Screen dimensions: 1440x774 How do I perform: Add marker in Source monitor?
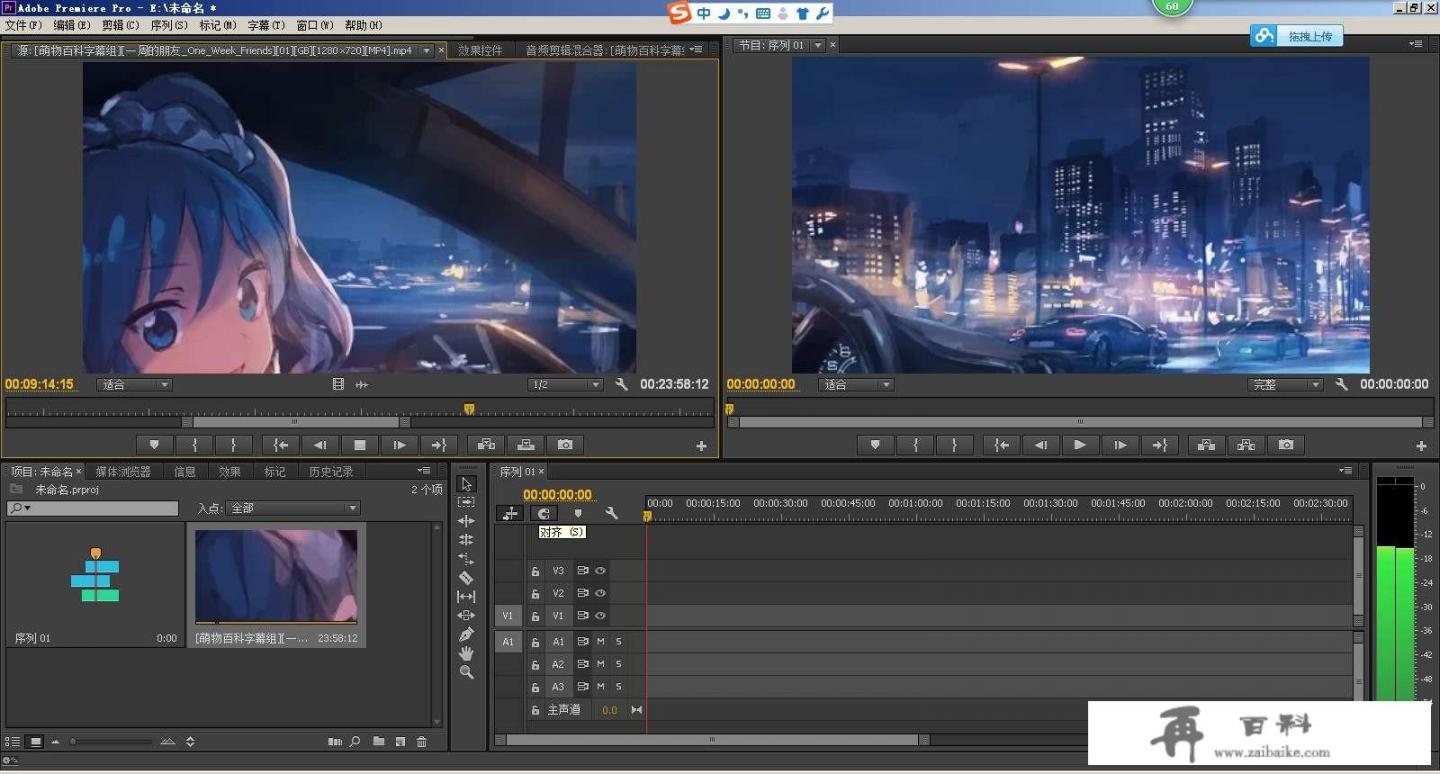(x=154, y=445)
